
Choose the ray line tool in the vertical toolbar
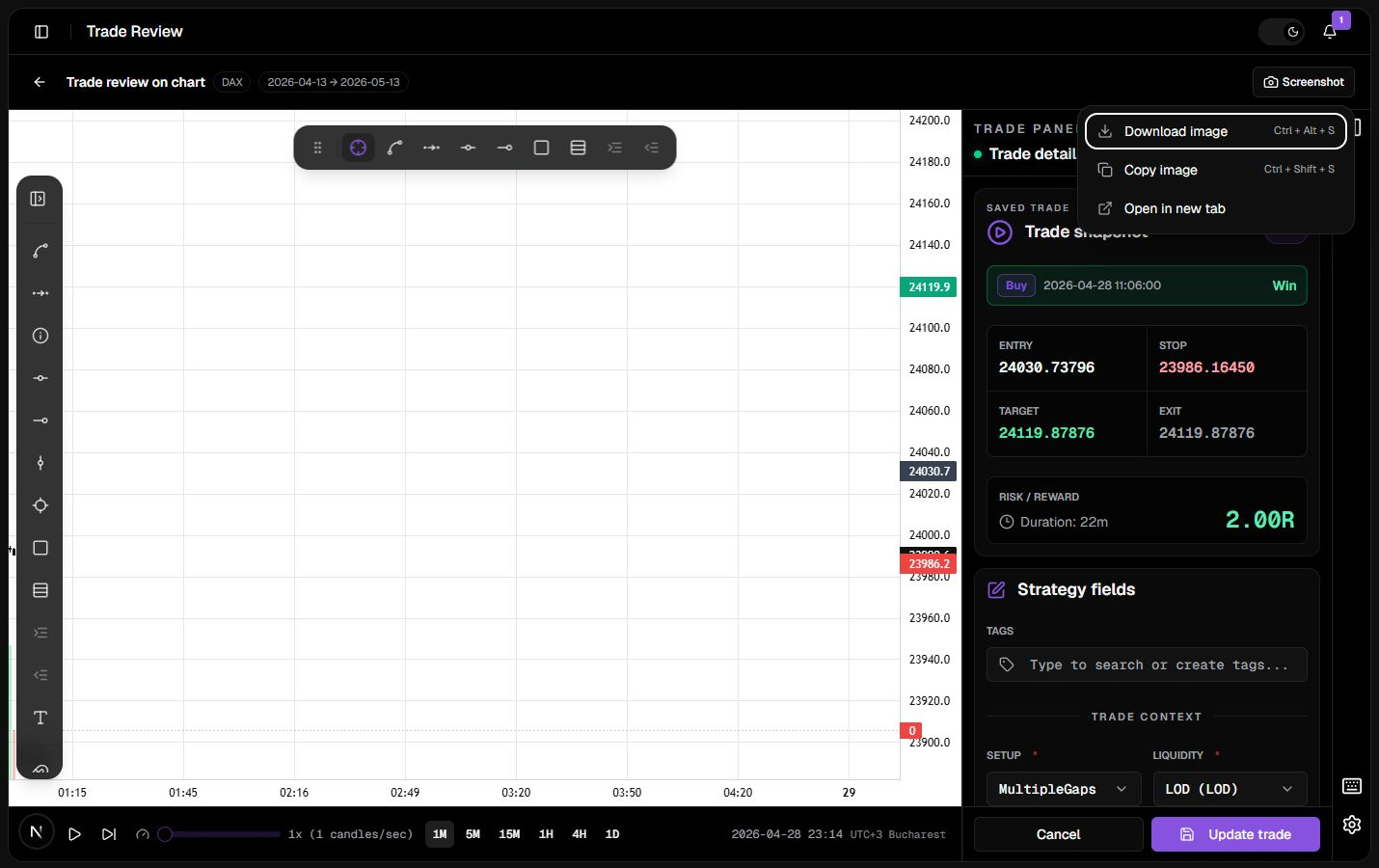(x=41, y=420)
